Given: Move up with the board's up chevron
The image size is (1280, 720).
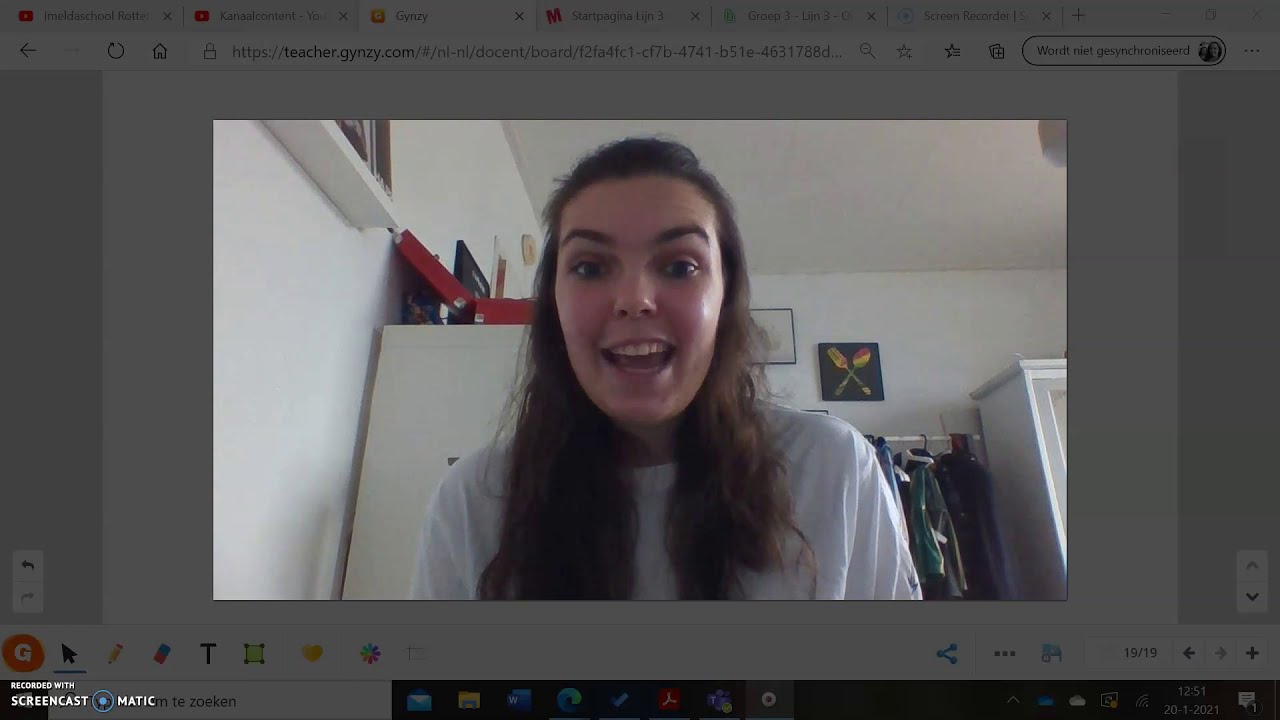Looking at the screenshot, I should coord(1252,566).
